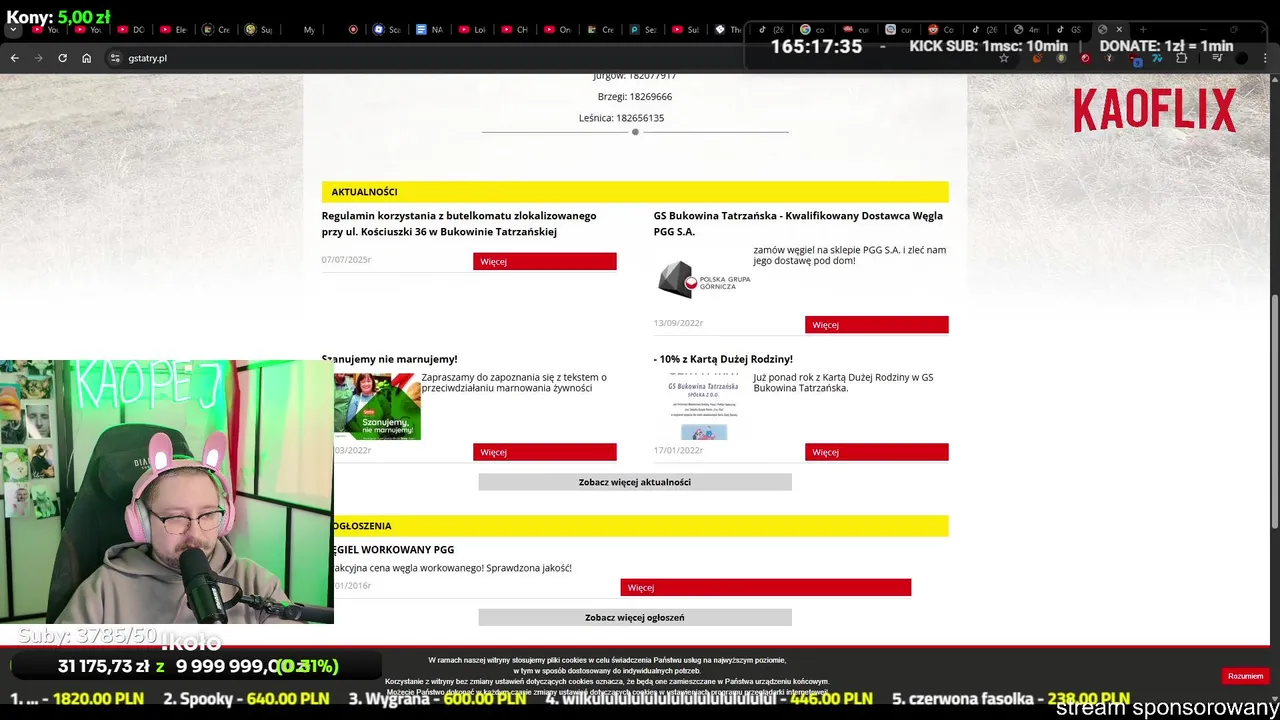Open a new browser tab
1280x720 pixels.
pos(1143,29)
